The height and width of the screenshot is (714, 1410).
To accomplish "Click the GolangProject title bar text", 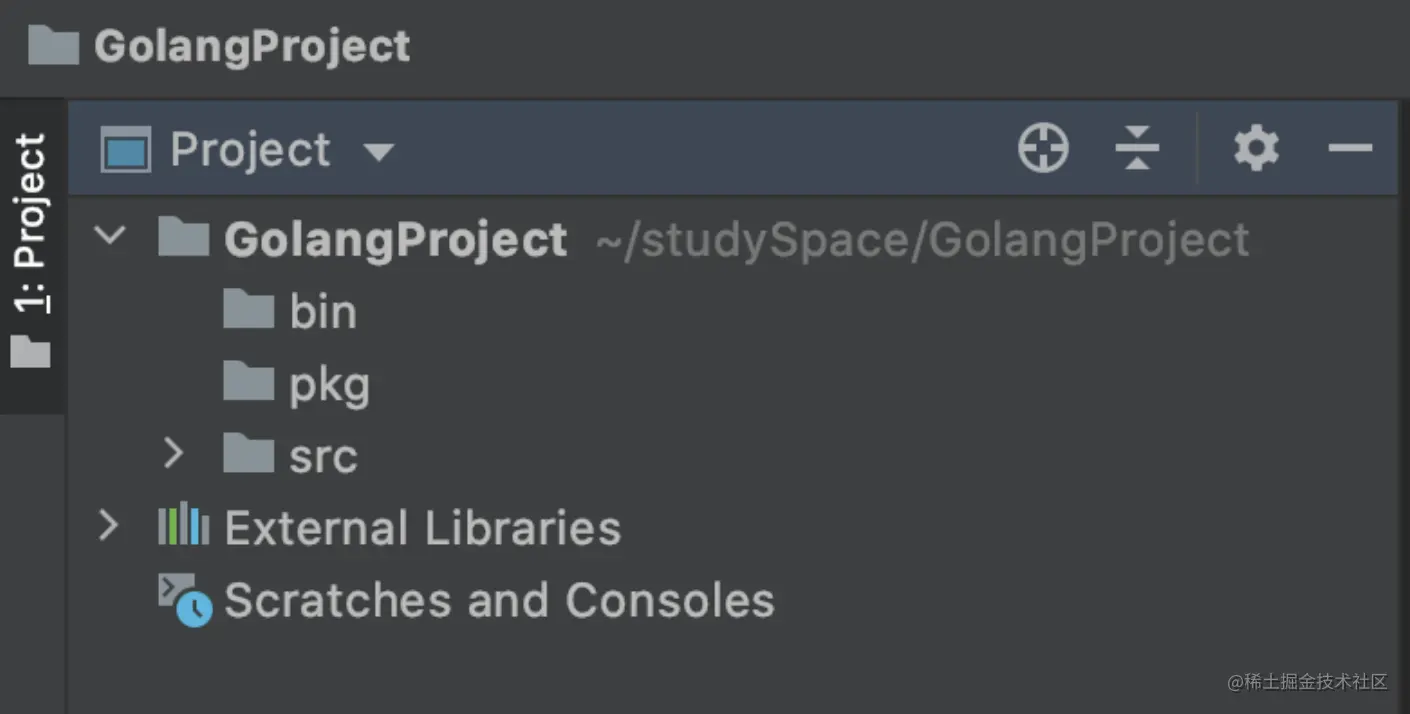I will tap(250, 46).
